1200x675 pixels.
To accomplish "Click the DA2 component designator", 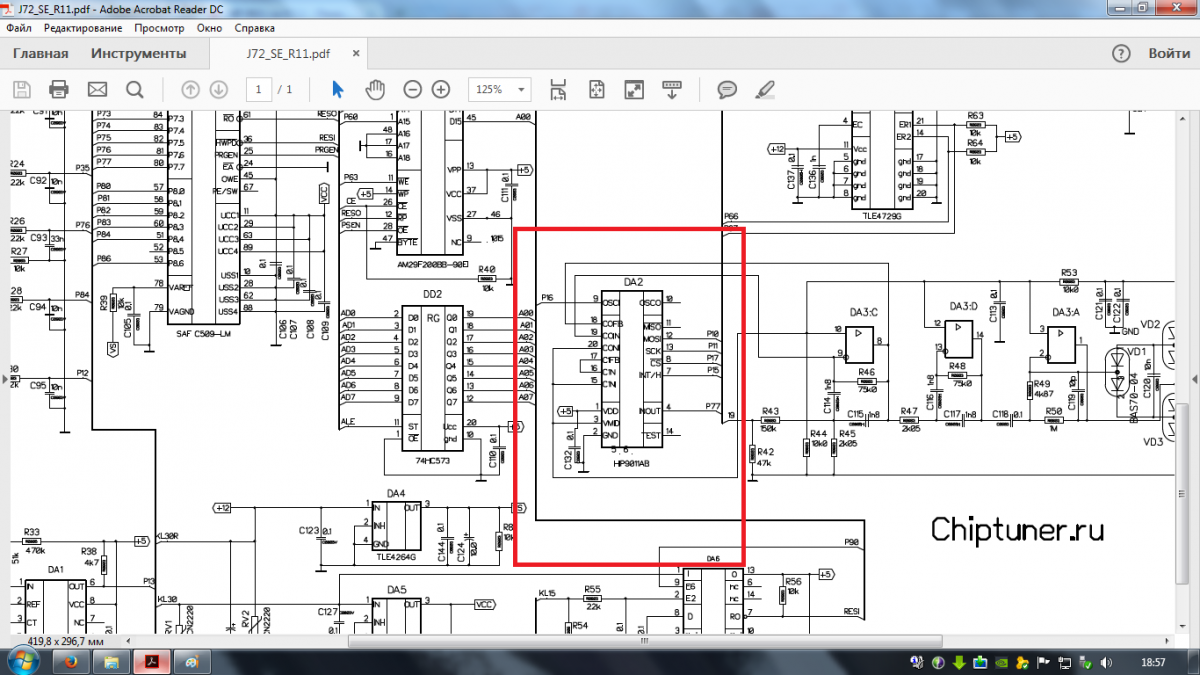I will click(x=632, y=283).
